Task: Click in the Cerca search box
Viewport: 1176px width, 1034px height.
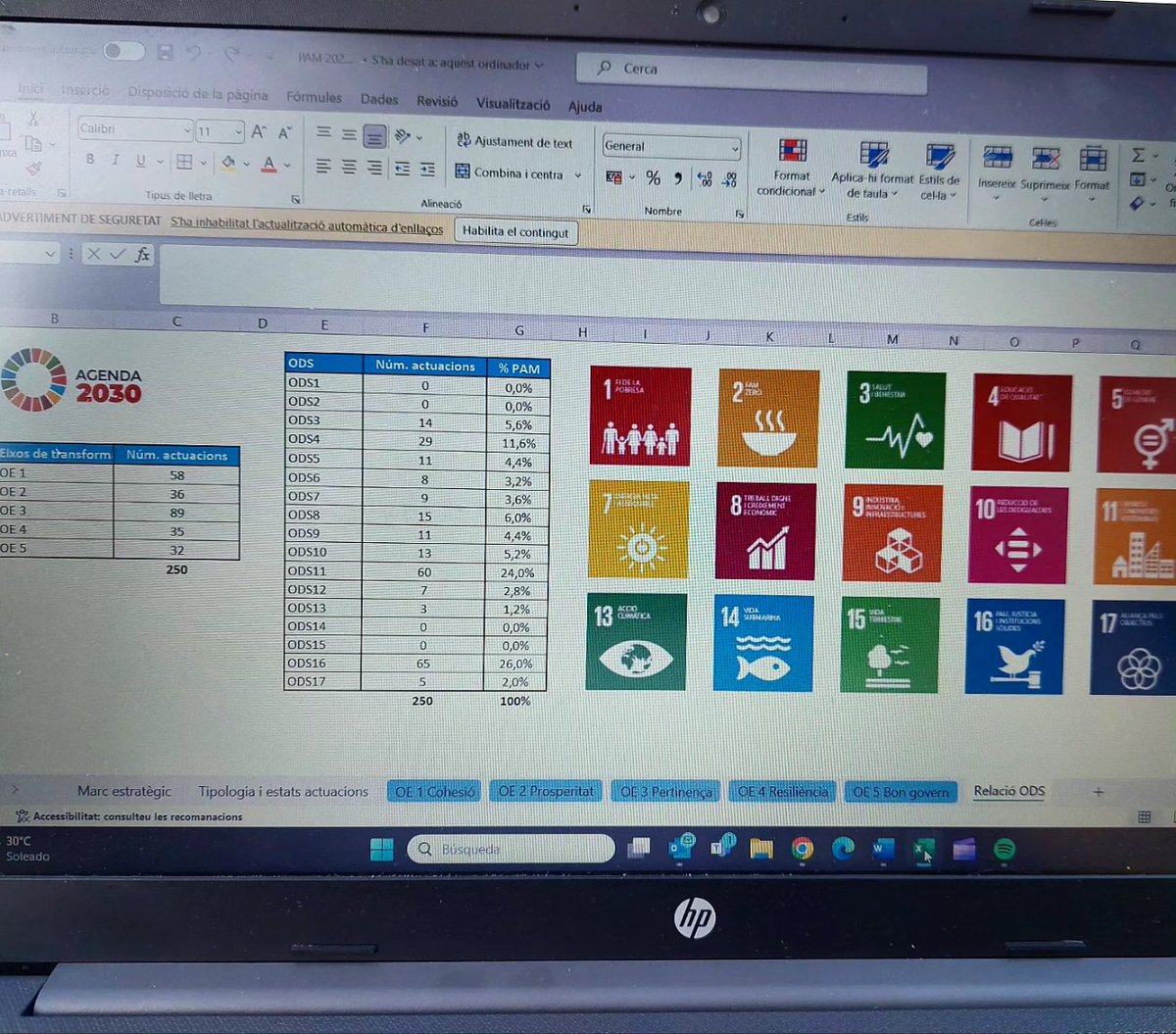Action: (x=751, y=73)
